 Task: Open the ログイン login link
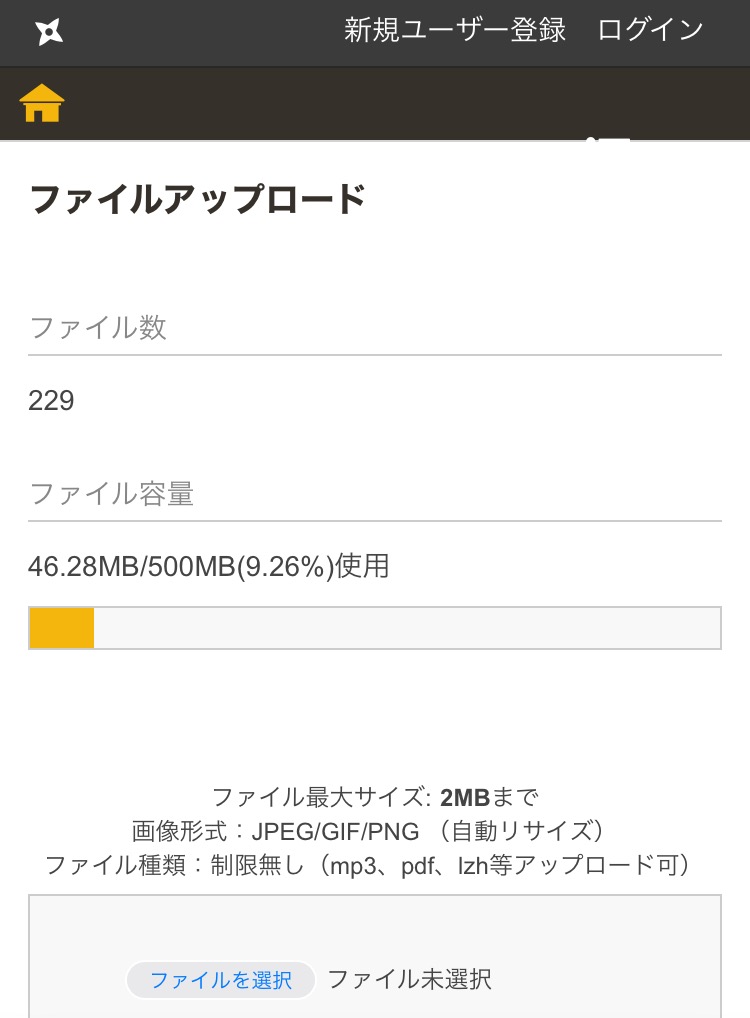650,30
